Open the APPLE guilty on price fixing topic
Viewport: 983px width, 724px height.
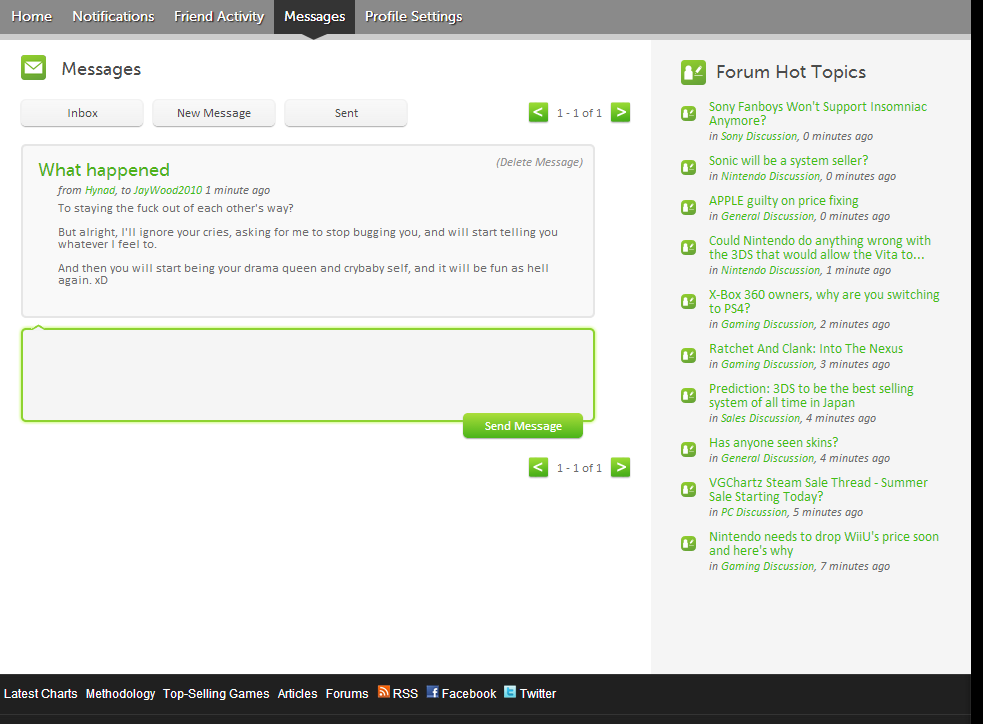coord(783,201)
